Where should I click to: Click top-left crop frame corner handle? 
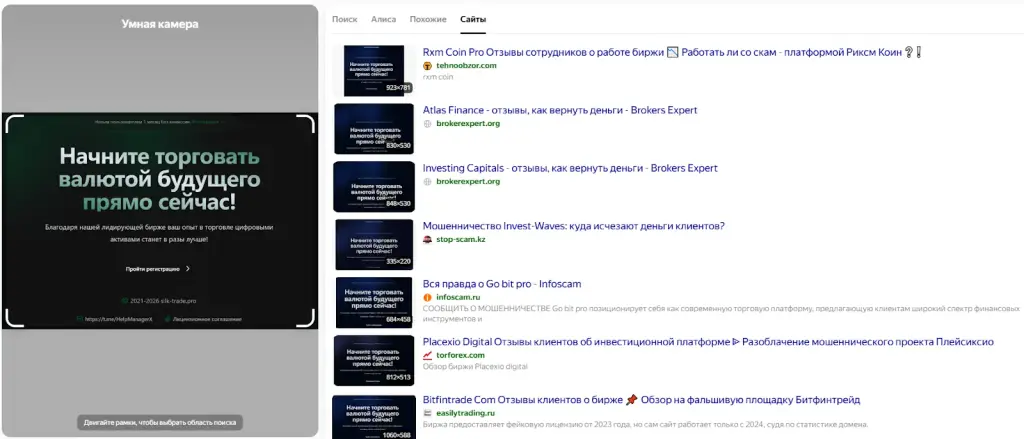click(13, 123)
